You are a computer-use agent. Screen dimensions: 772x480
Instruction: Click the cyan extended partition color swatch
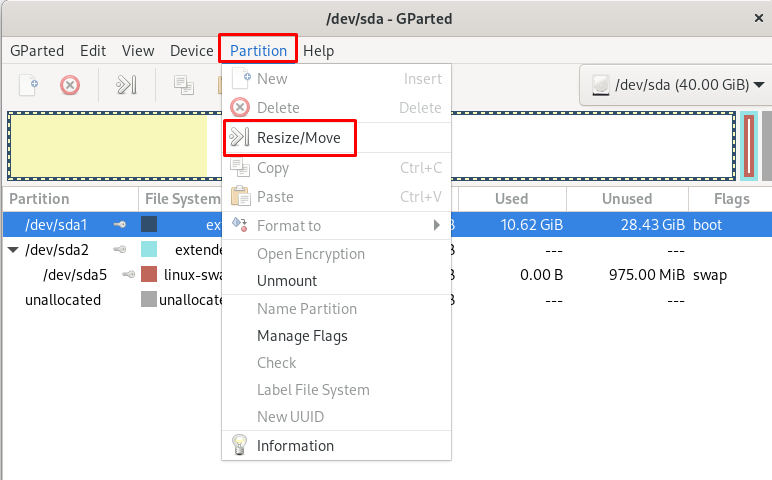(x=149, y=250)
